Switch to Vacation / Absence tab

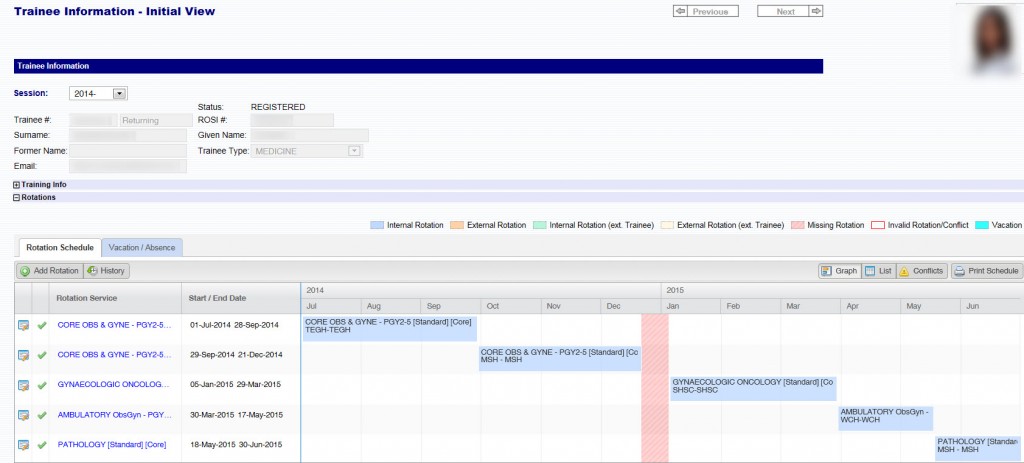point(142,247)
